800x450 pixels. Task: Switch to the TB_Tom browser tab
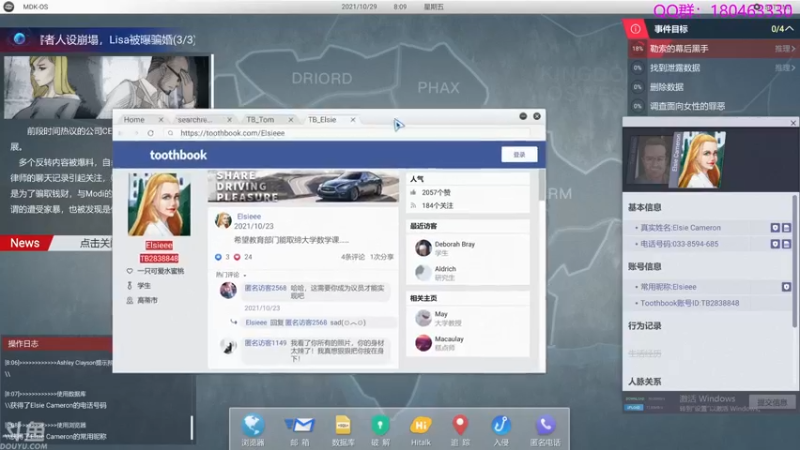(x=260, y=119)
